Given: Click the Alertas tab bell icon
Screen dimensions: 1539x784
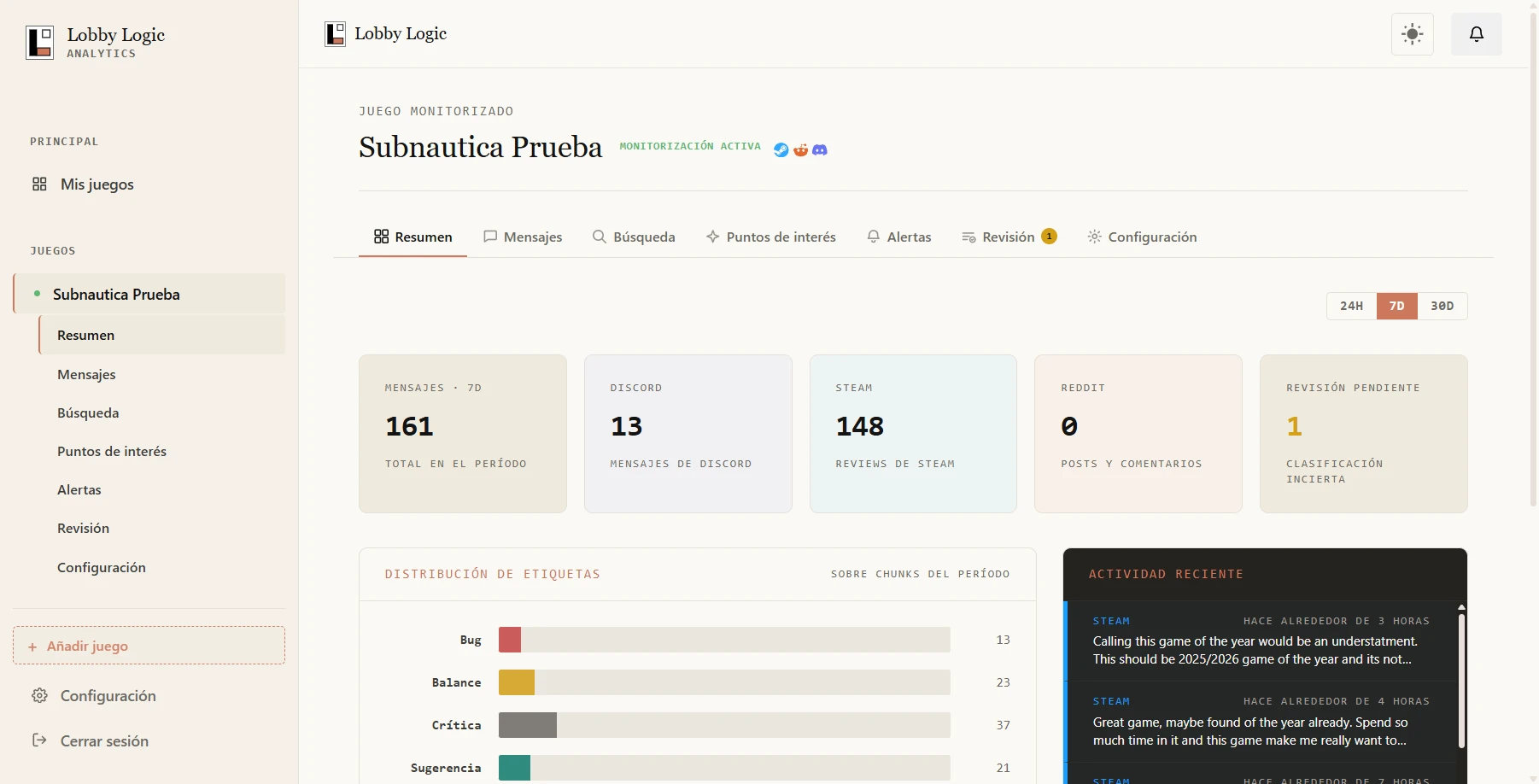Looking at the screenshot, I should (873, 237).
